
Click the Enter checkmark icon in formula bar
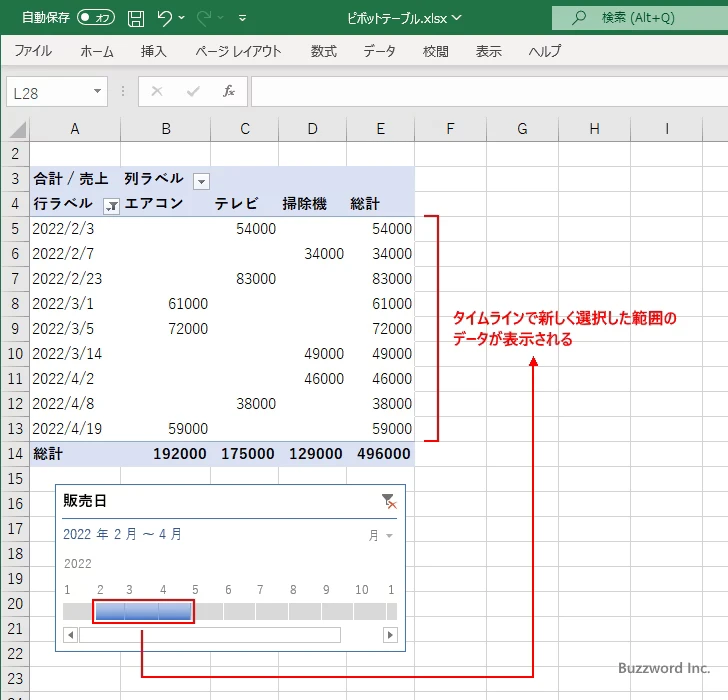point(193,91)
